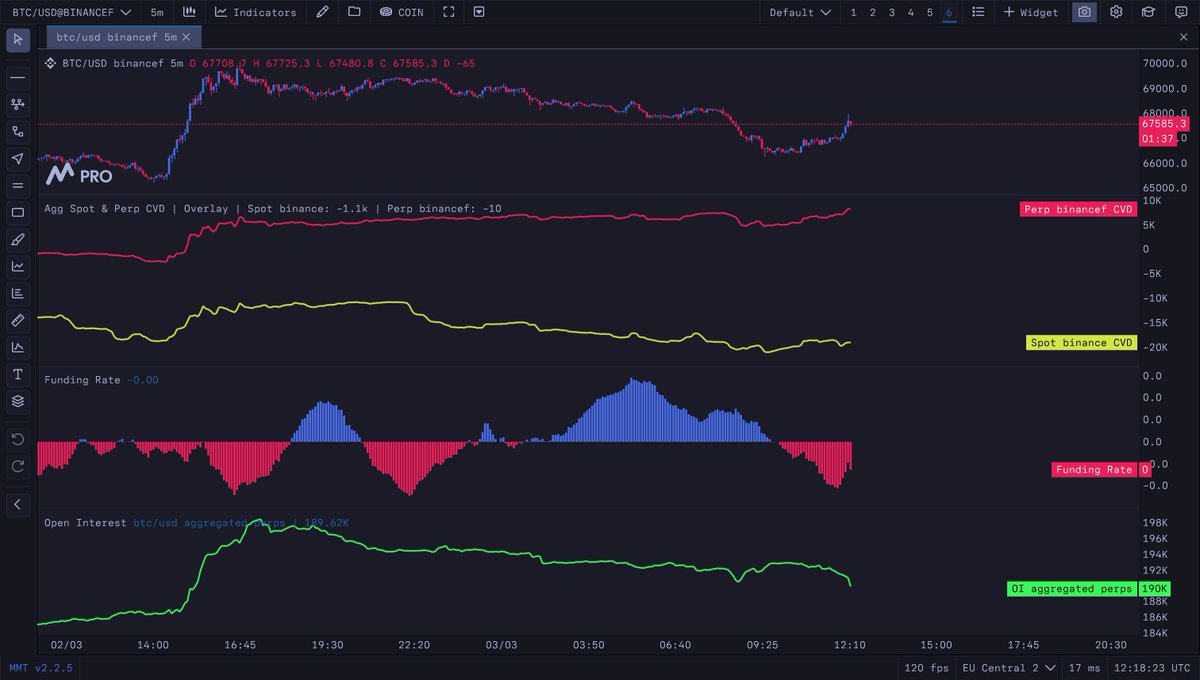
Task: Select the parallel lines channel tool
Action: [18, 185]
